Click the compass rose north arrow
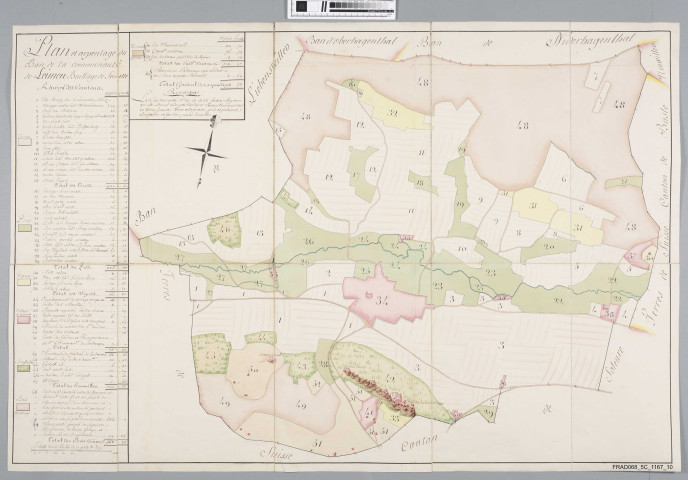 click(x=210, y=152)
